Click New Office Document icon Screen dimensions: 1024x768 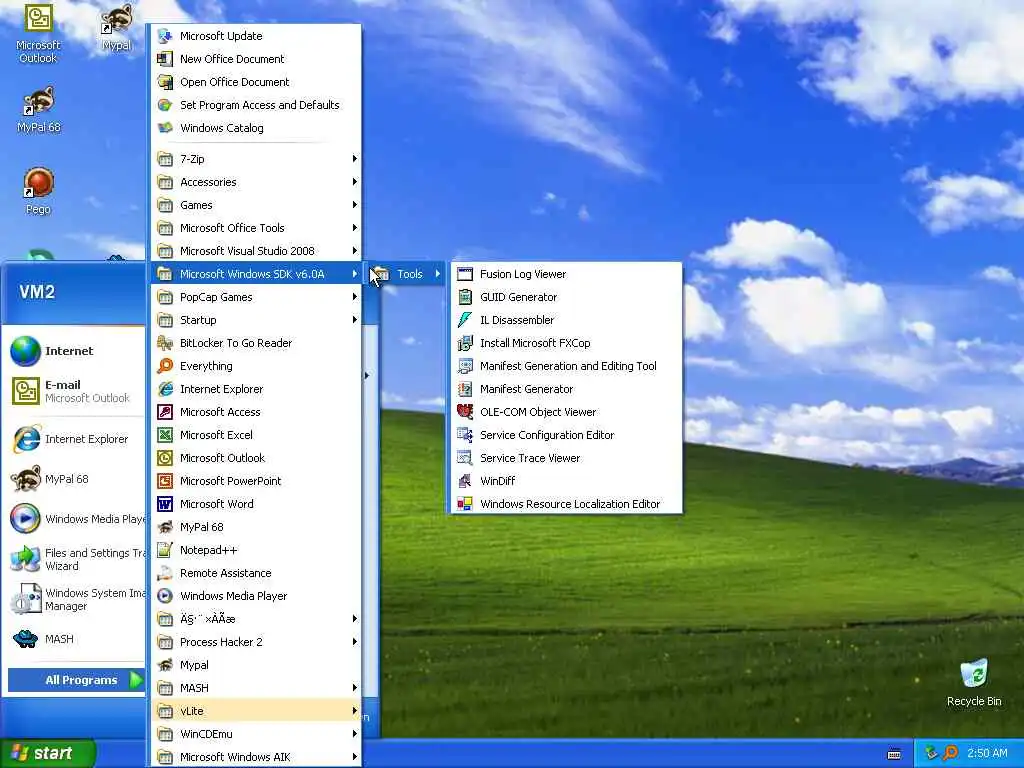[165, 59]
